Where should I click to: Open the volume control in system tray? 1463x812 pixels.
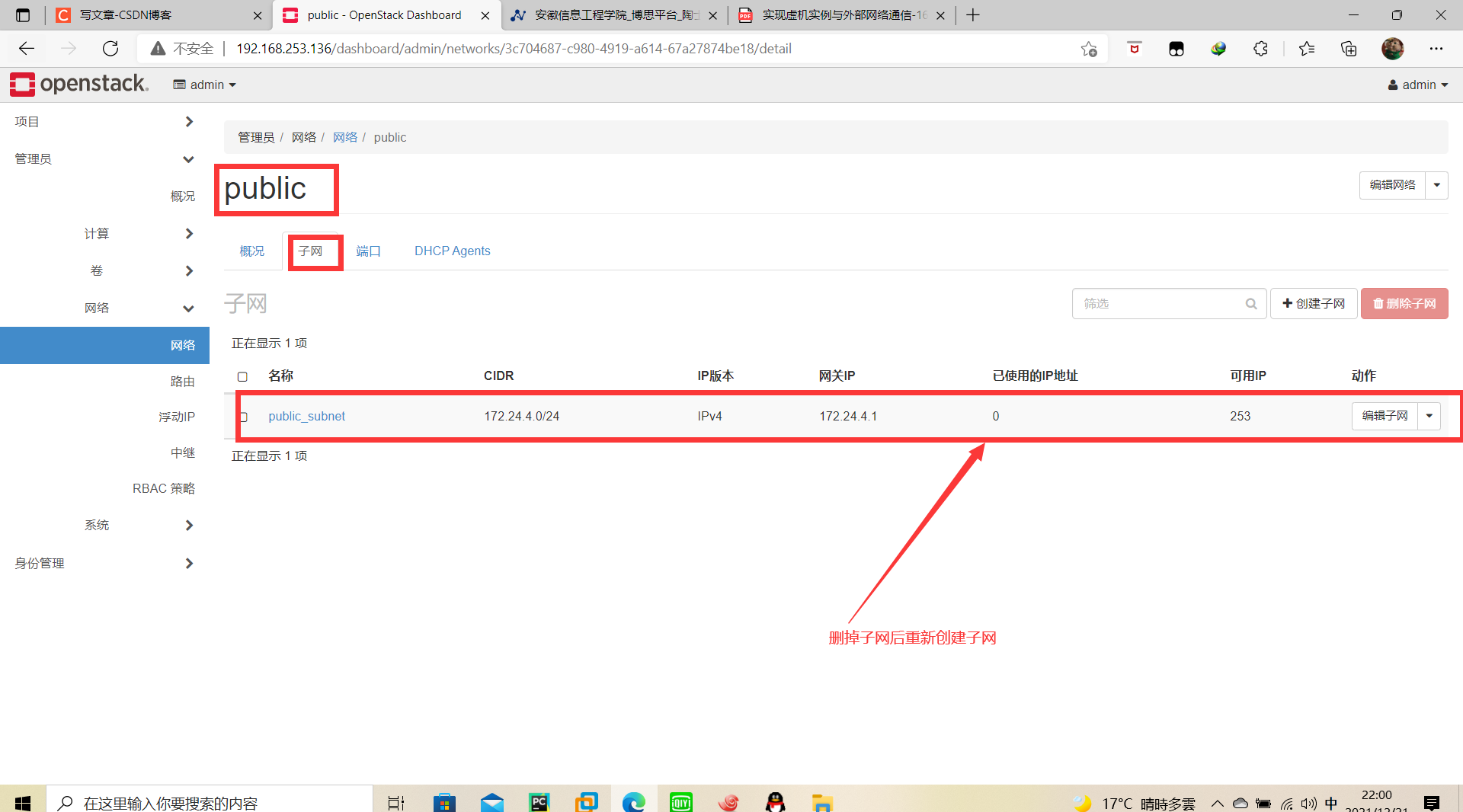[x=1309, y=804]
